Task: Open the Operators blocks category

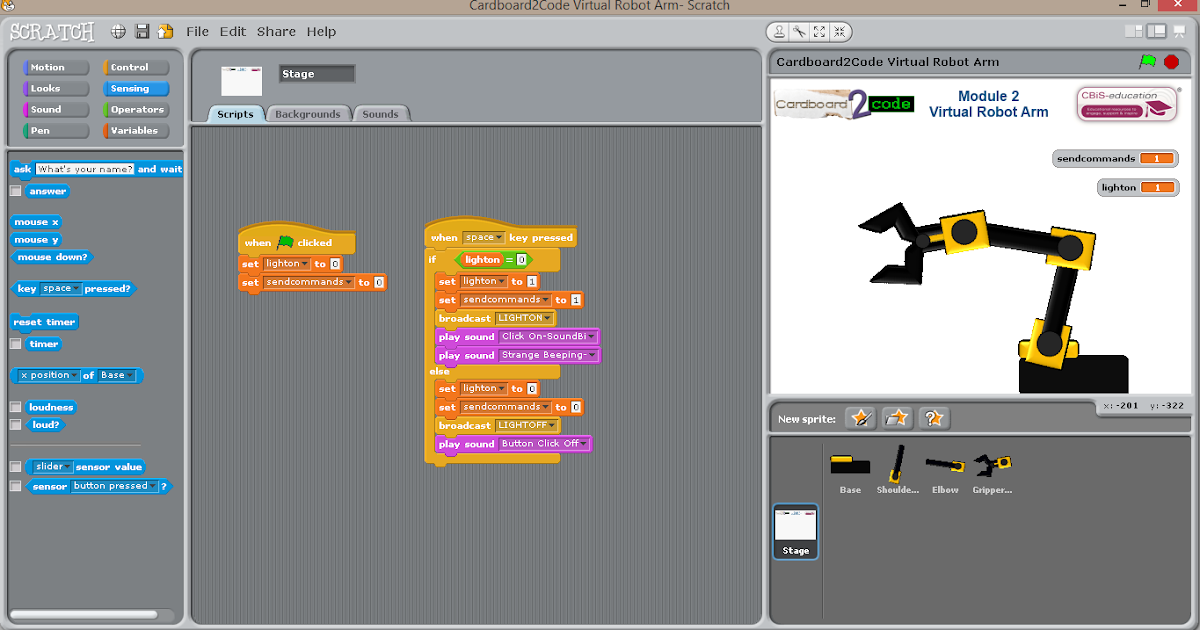Action: tap(135, 110)
